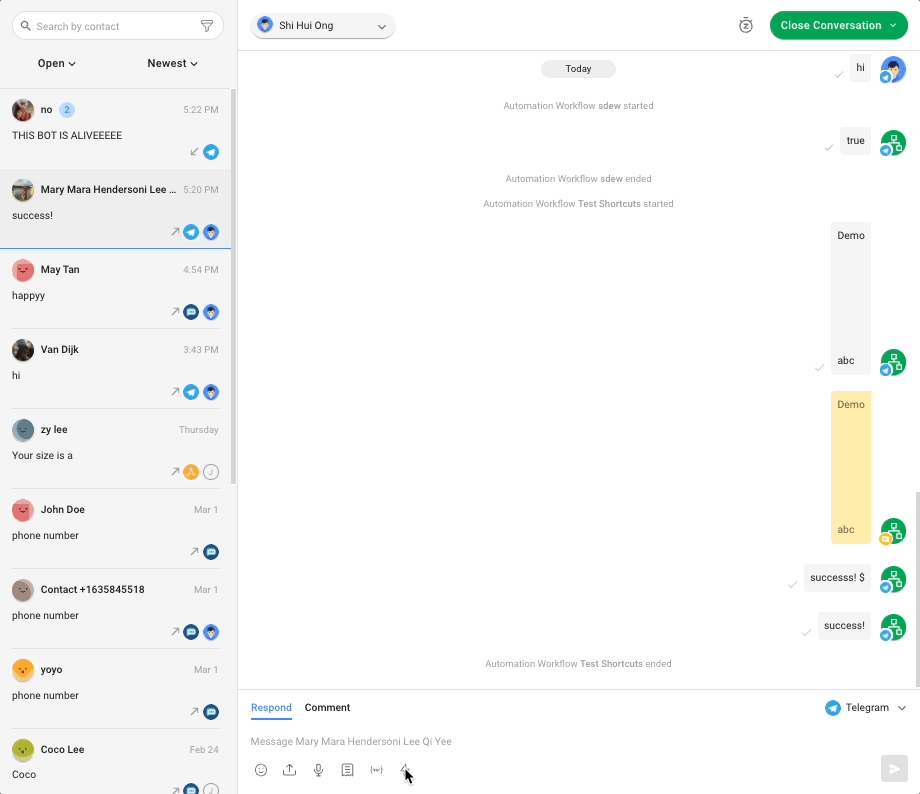This screenshot has width=920, height=794.
Task: Insert a dynamic variable using braces icon
Action: tap(377, 770)
